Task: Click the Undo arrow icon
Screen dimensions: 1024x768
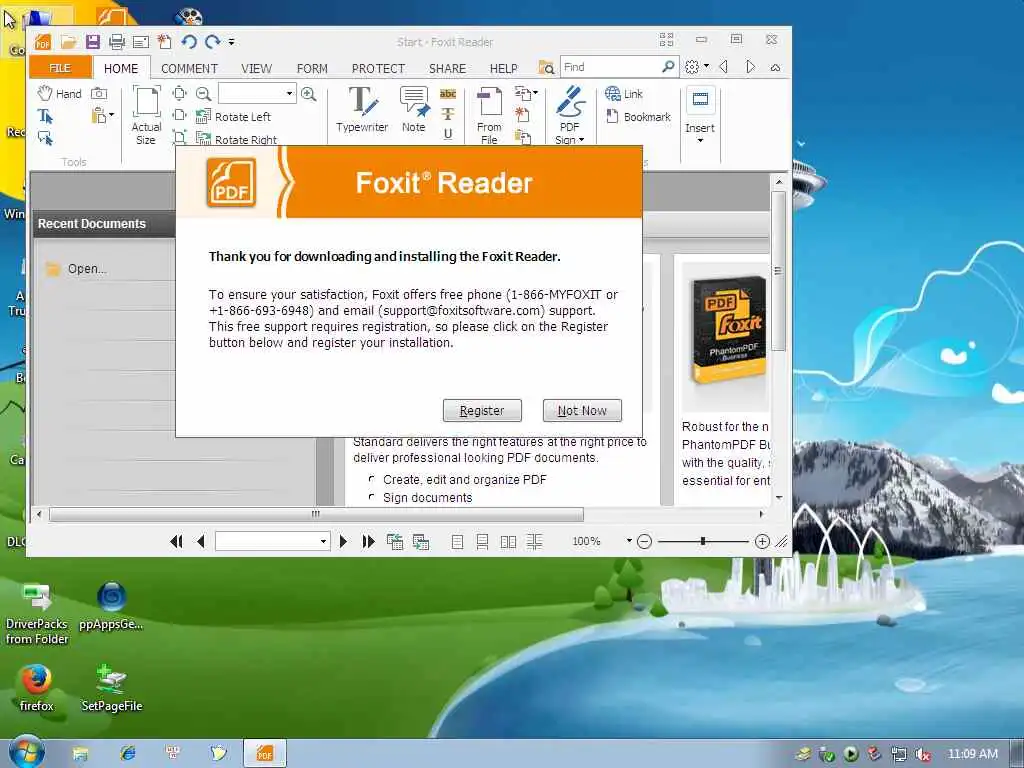Action: 189,42
